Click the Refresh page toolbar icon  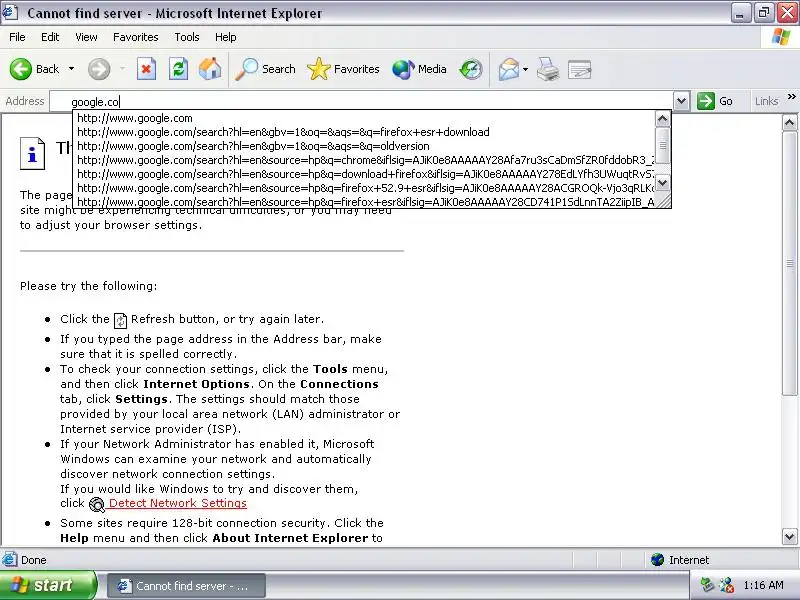point(178,69)
